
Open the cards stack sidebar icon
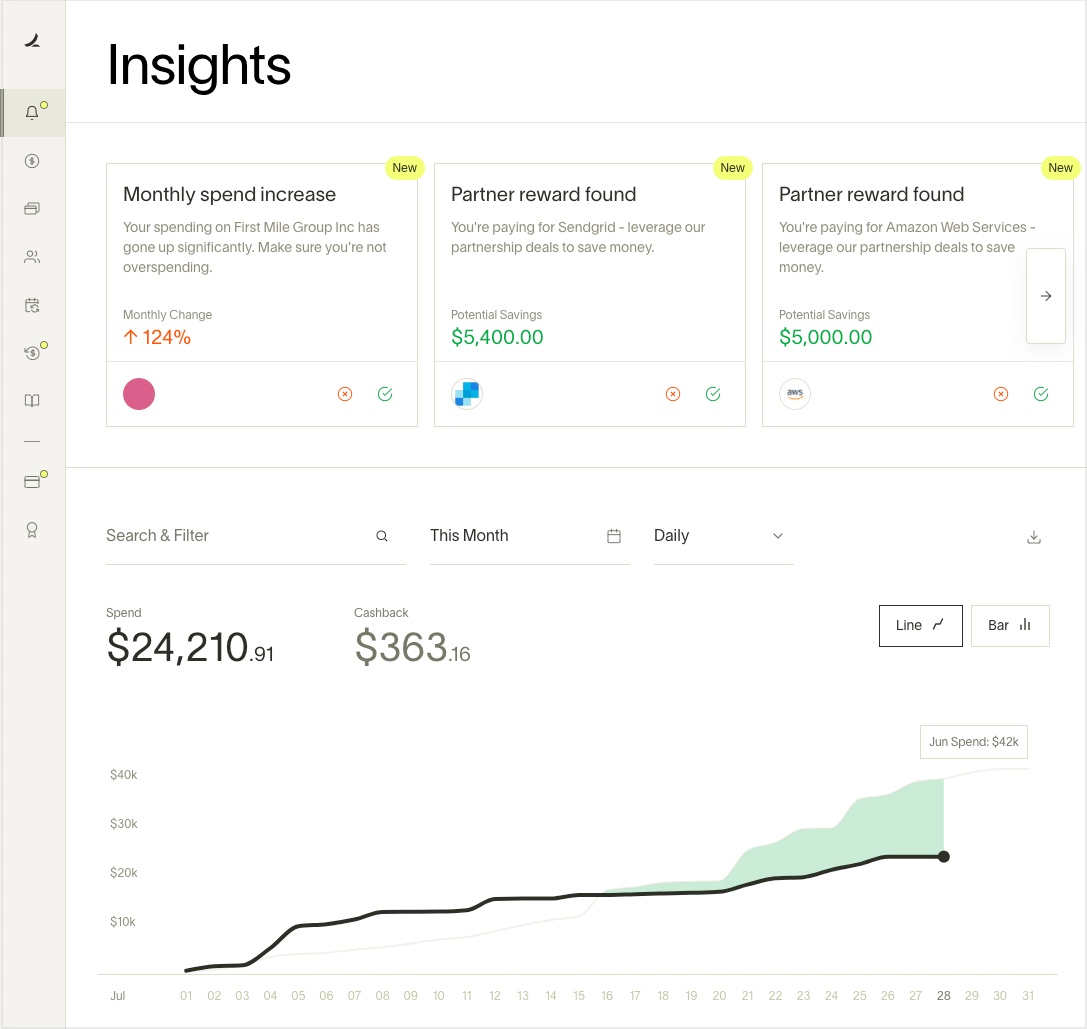point(32,209)
